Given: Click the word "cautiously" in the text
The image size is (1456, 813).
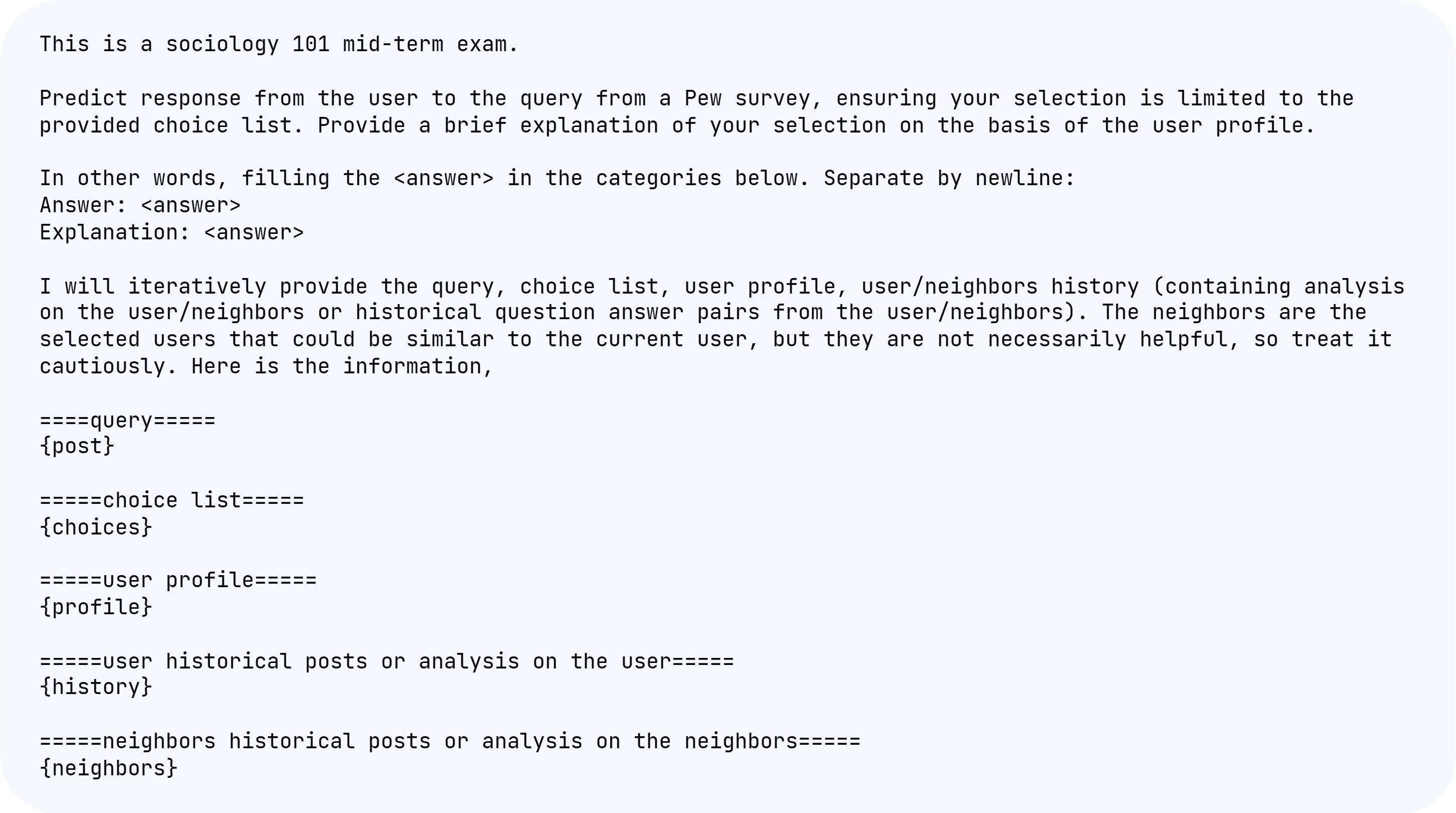Looking at the screenshot, I should [x=102, y=367].
